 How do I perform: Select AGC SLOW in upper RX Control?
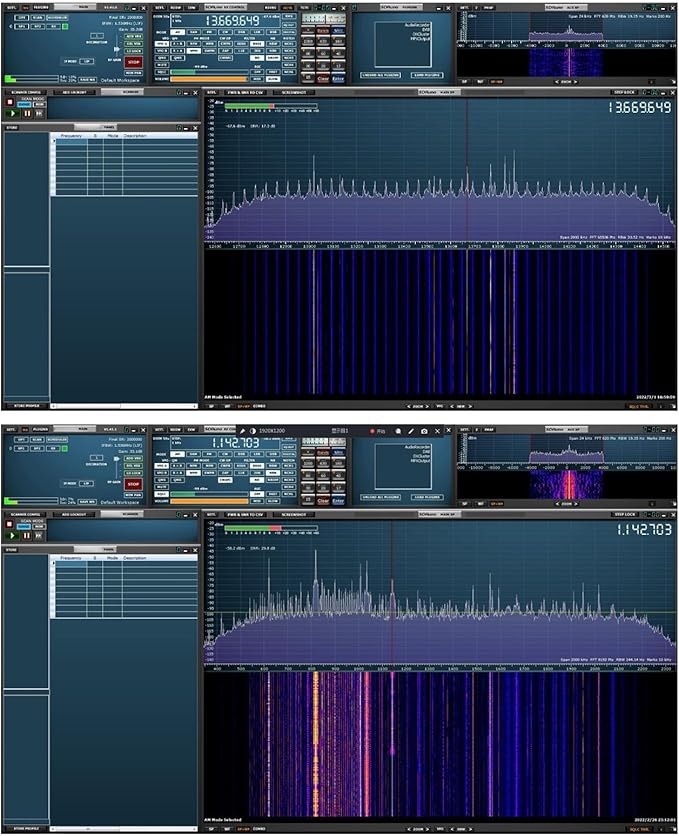tap(273, 79)
